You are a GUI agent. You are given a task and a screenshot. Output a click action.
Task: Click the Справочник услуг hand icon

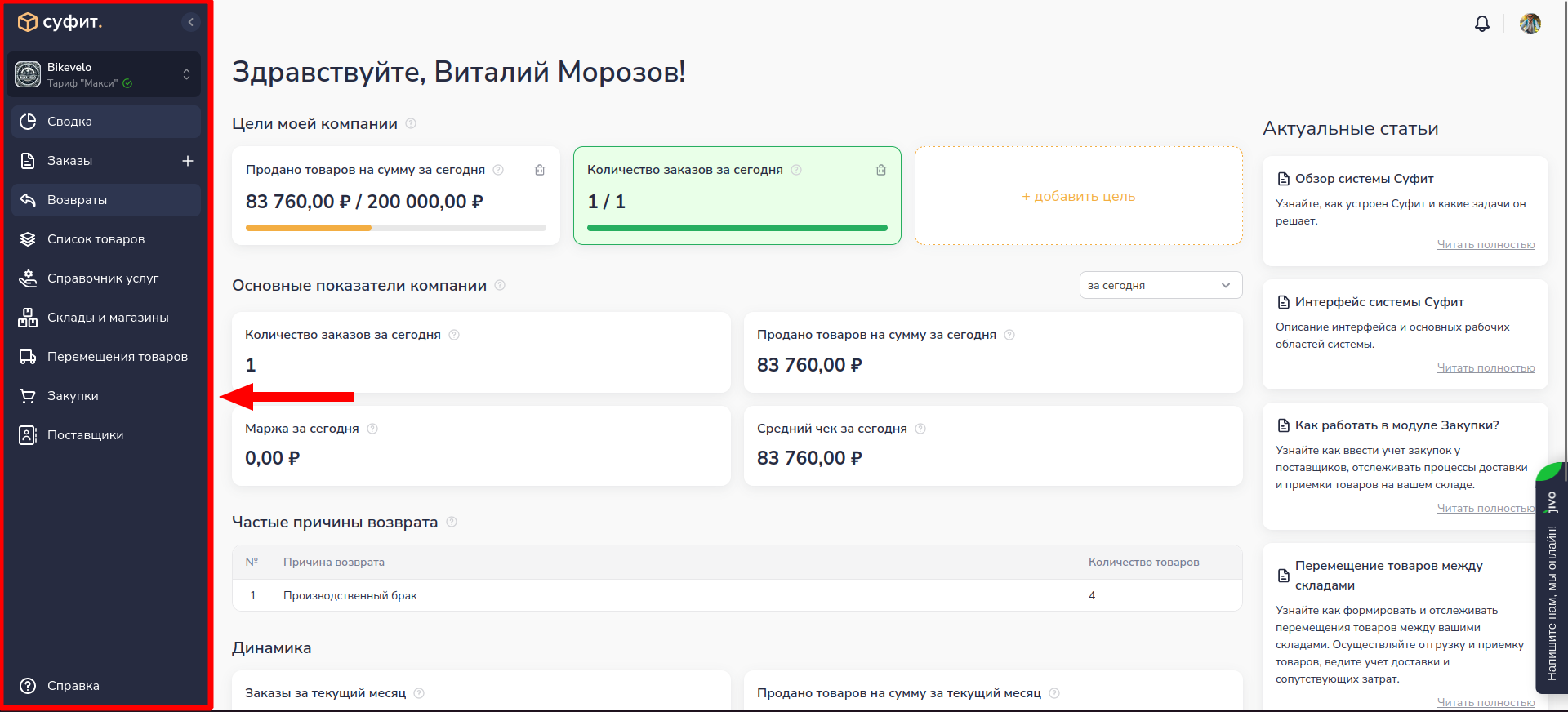(28, 278)
